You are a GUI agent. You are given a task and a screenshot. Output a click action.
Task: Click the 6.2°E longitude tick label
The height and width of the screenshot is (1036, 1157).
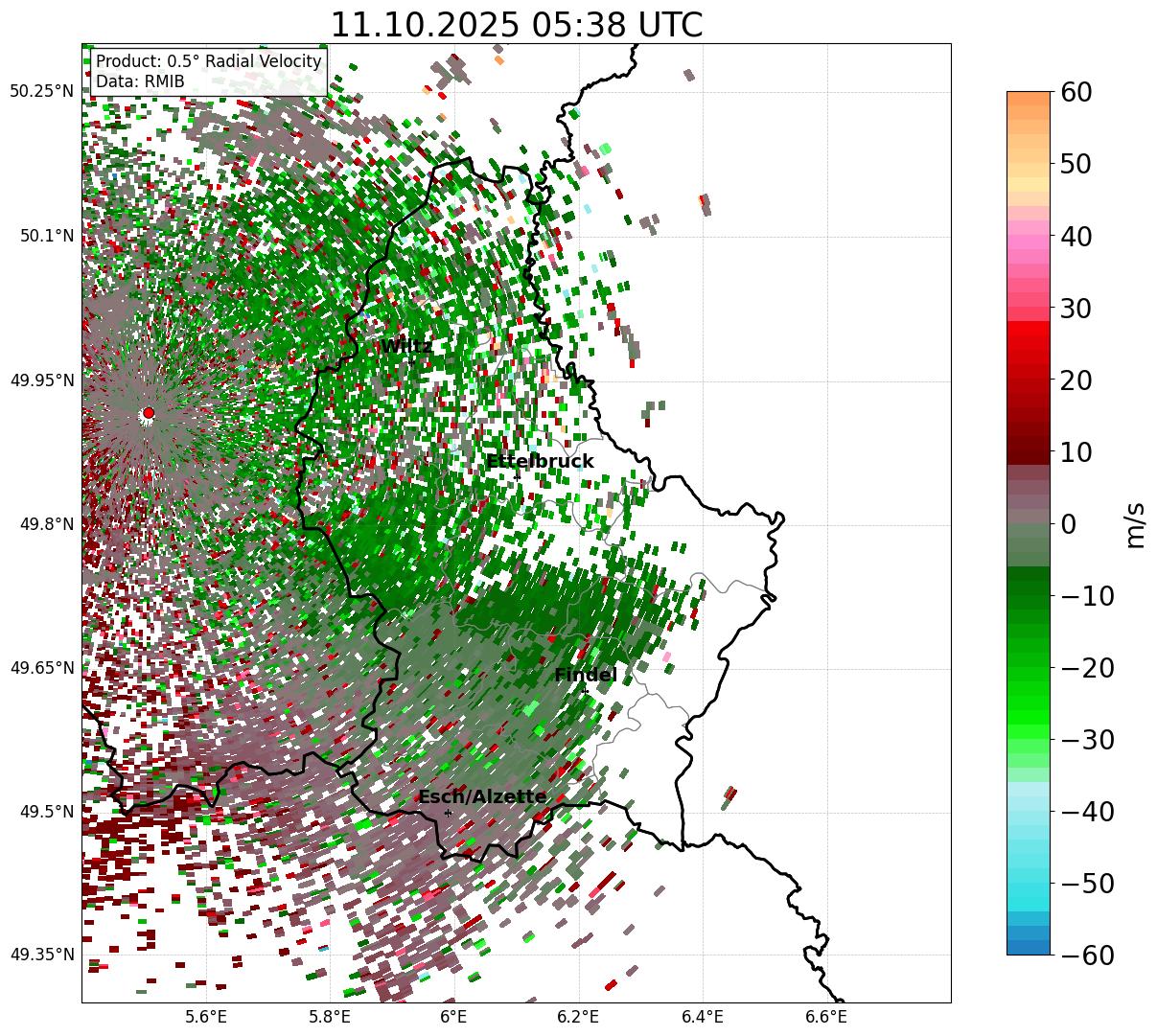(x=578, y=1017)
